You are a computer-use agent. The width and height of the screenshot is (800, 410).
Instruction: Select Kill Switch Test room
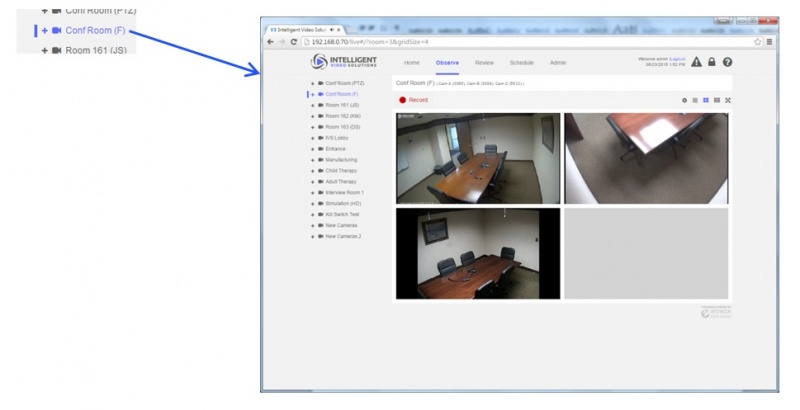point(342,215)
